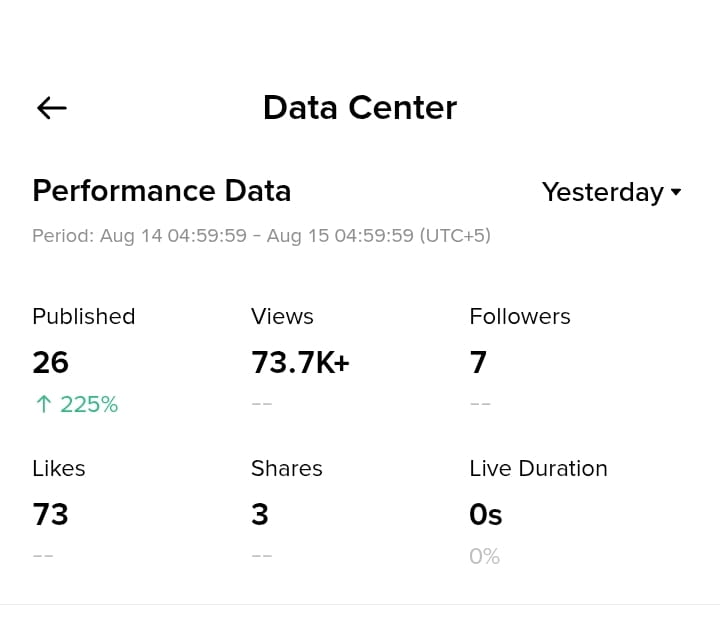720x635 pixels.
Task: Tap the Data Center page title
Action: click(360, 108)
